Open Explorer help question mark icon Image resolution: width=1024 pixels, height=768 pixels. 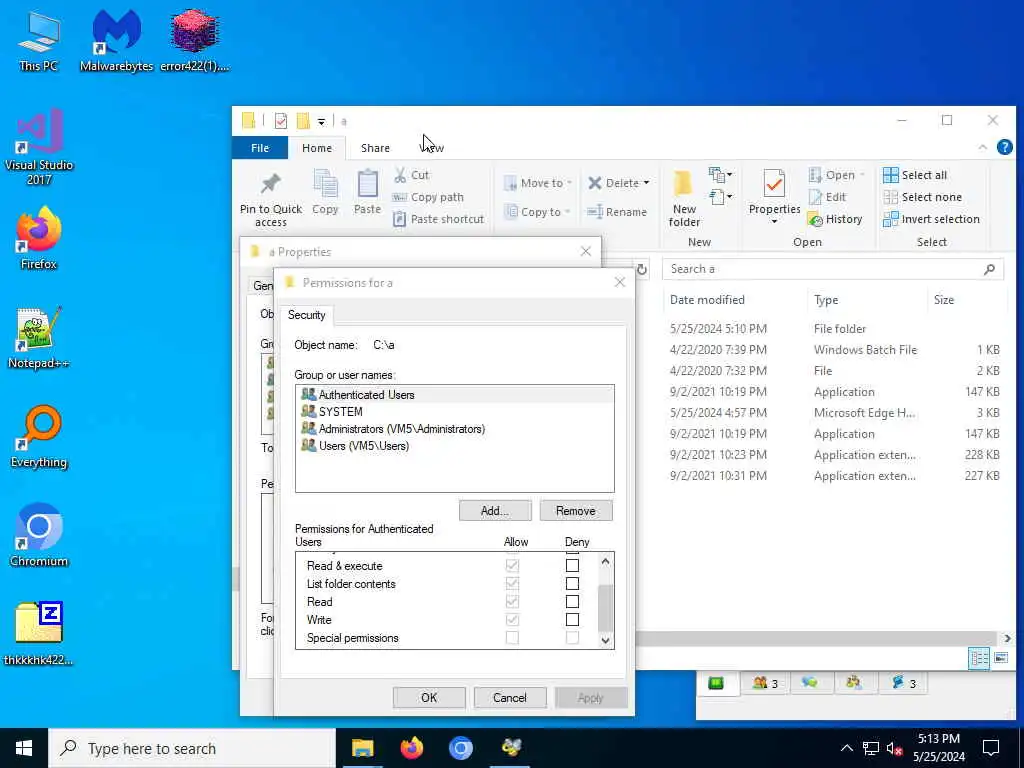tap(1004, 148)
